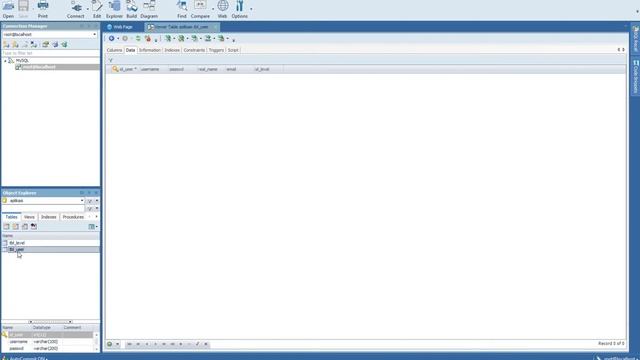The height and width of the screenshot is (360, 640).
Task: Select the tbl_user table
Action: (17, 249)
